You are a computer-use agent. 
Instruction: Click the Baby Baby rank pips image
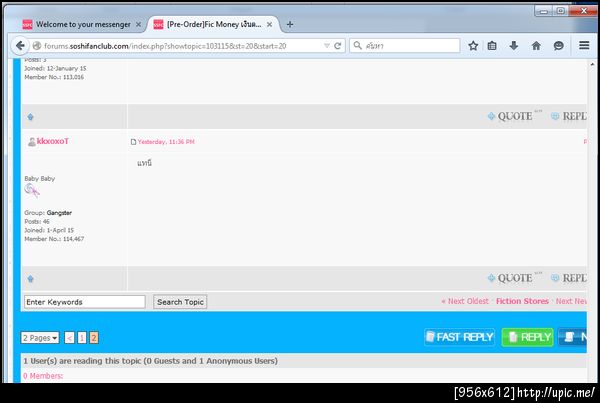point(32,190)
